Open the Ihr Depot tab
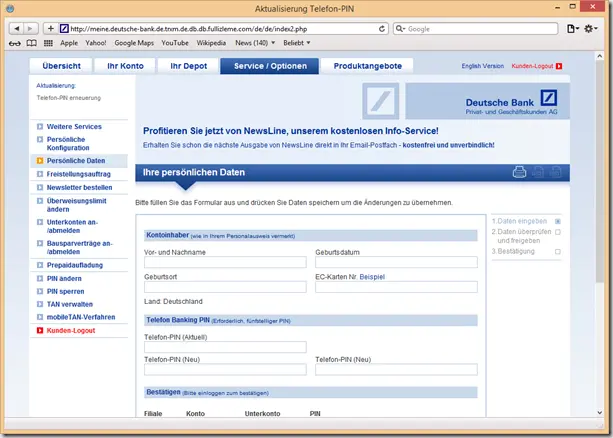 pyautogui.click(x=188, y=66)
